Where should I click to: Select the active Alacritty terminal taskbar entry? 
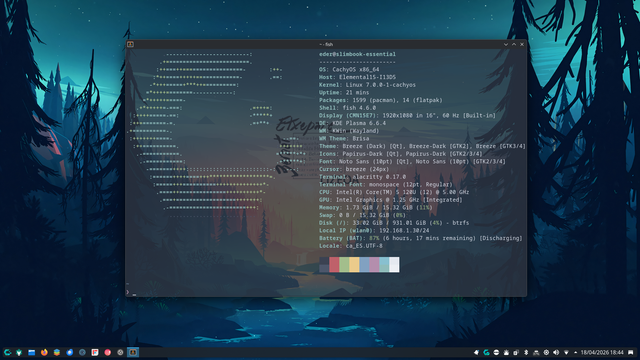tap(133, 352)
